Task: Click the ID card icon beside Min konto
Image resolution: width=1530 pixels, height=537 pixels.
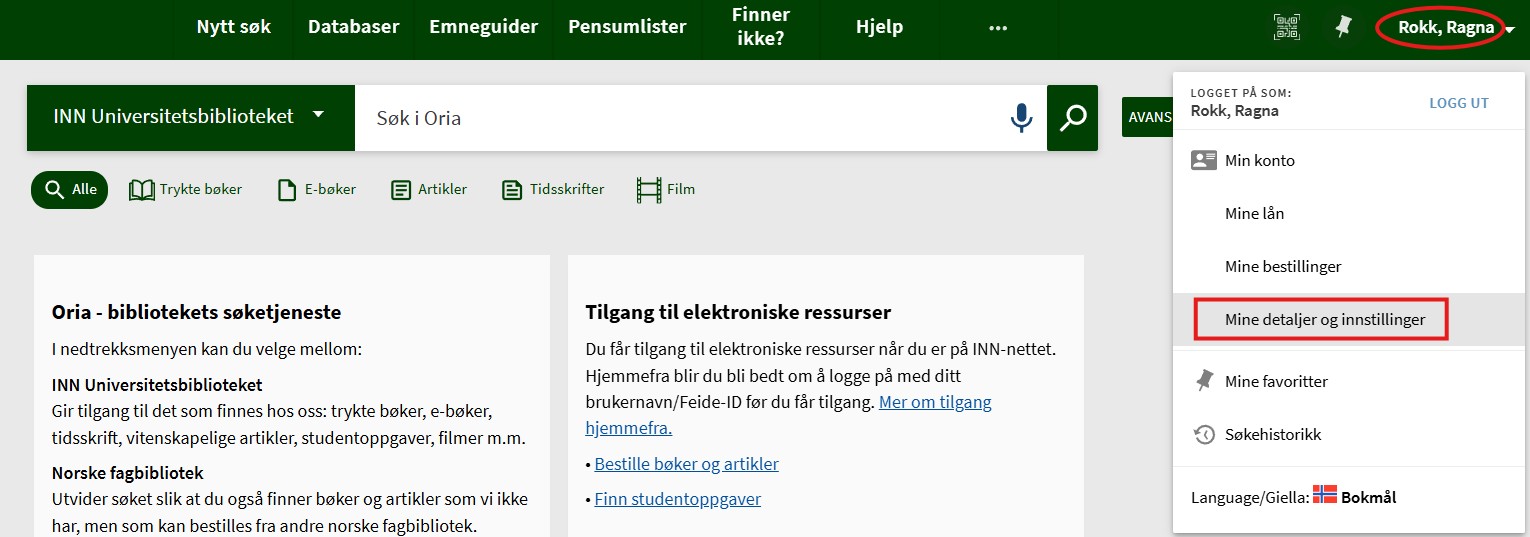Action: 1204,160
